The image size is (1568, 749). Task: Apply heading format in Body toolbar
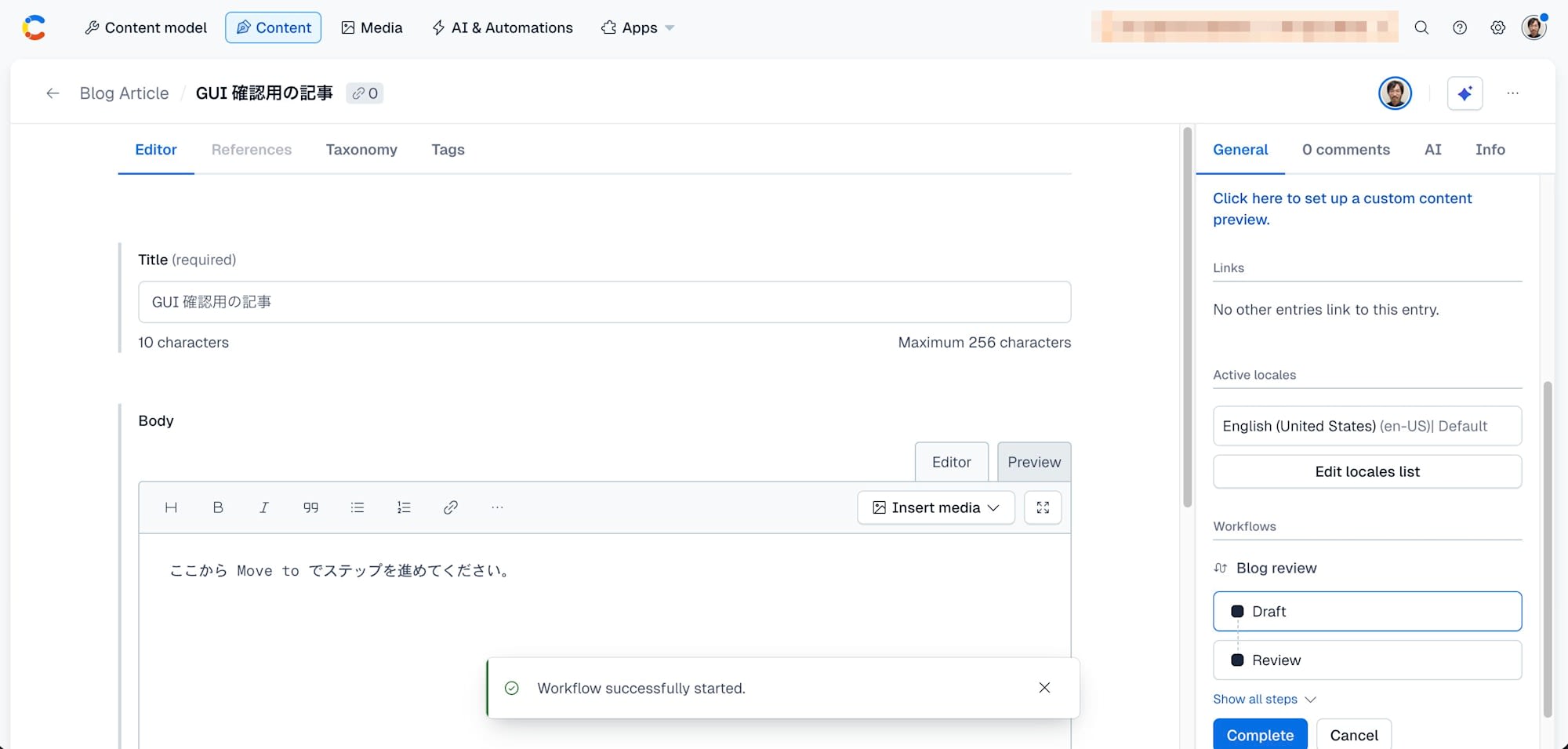pyautogui.click(x=171, y=507)
